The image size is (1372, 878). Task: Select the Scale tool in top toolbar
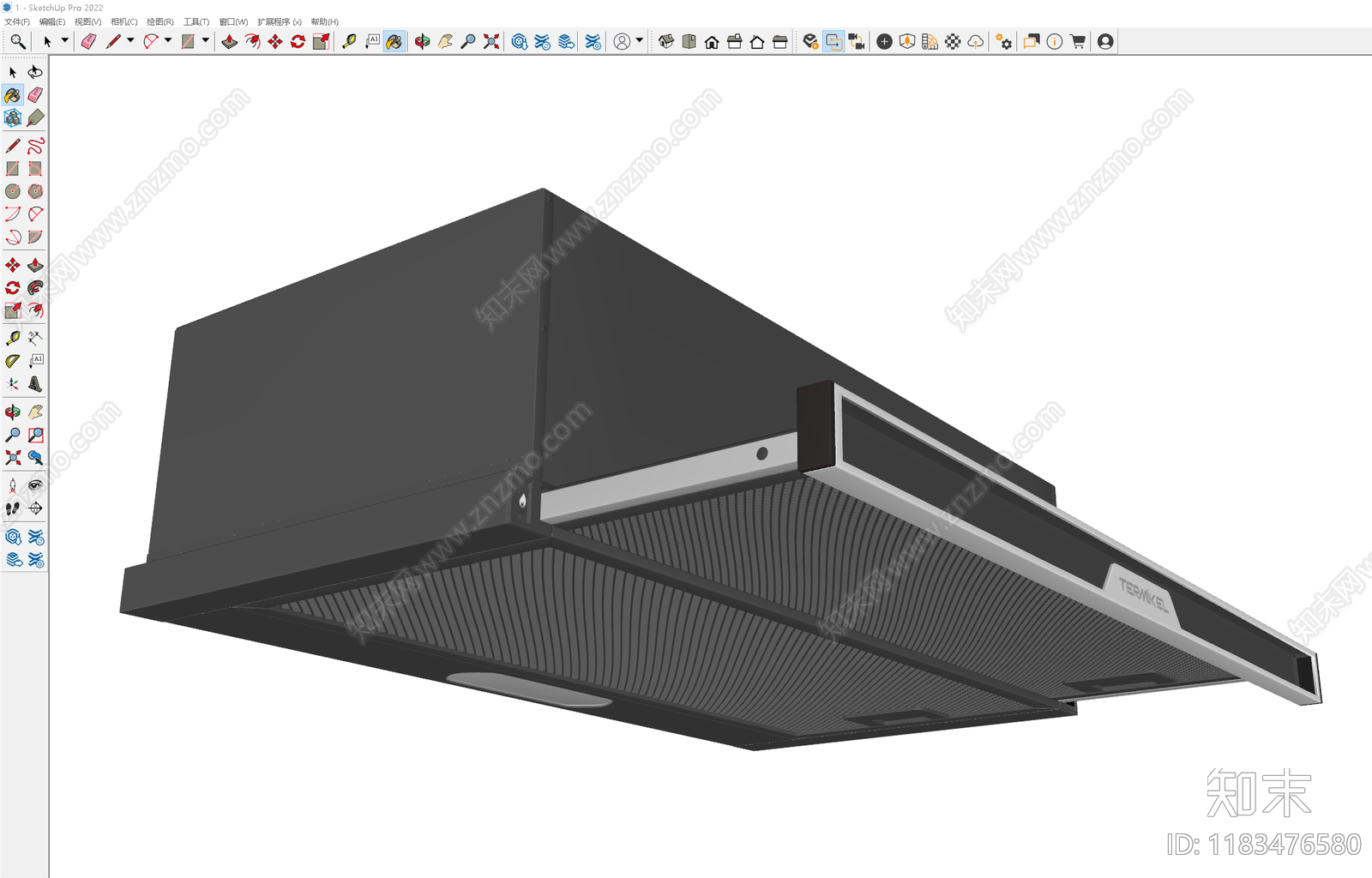click(x=321, y=41)
